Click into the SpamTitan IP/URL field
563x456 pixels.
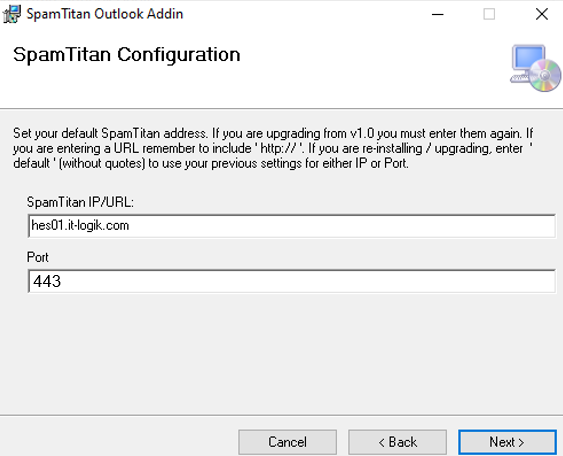pos(292,226)
